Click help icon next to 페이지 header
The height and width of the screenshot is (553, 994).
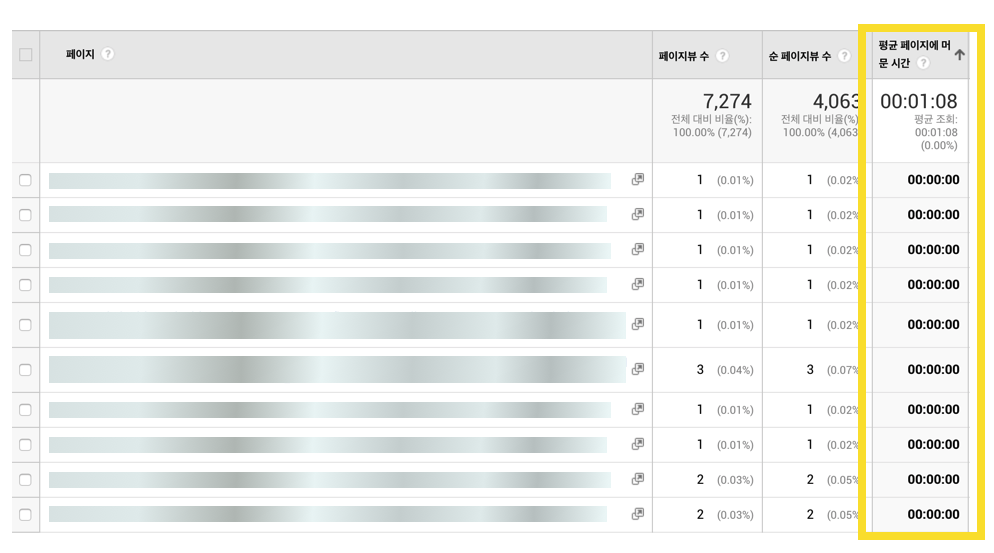tap(108, 54)
